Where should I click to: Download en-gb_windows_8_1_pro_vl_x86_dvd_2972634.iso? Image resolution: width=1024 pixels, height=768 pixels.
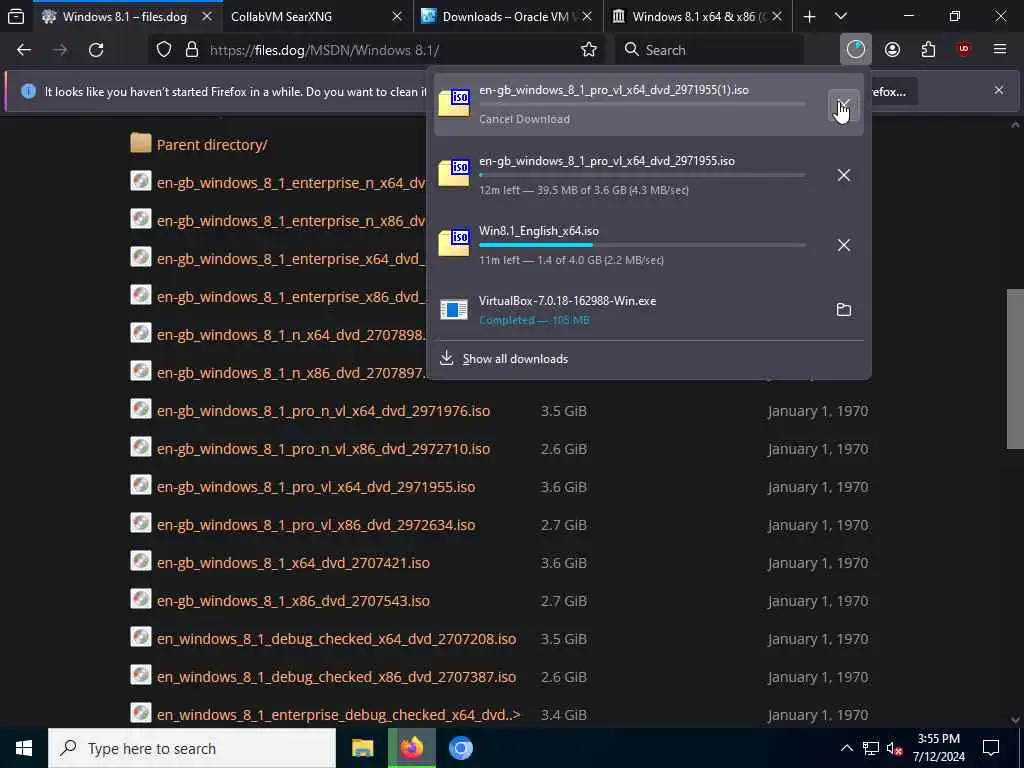coord(316,524)
